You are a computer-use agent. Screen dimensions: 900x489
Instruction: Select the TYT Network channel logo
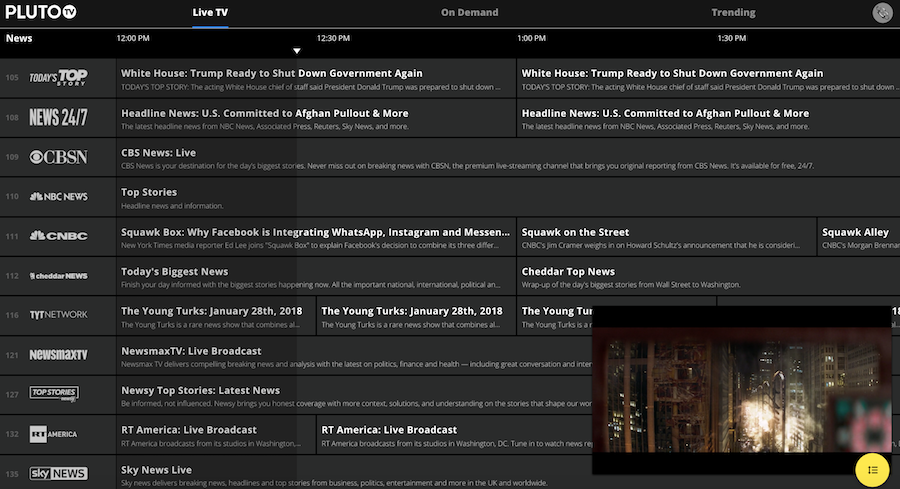click(58, 315)
